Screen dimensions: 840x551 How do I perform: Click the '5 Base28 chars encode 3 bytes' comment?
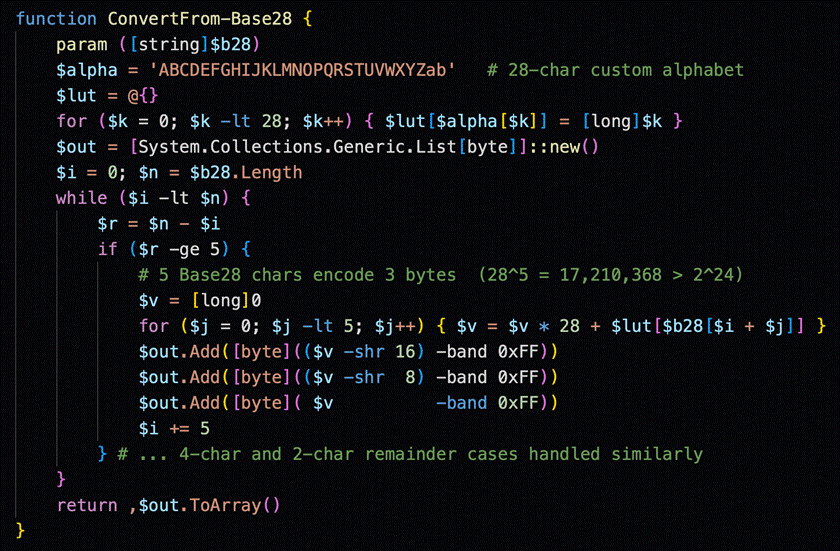tap(297, 275)
